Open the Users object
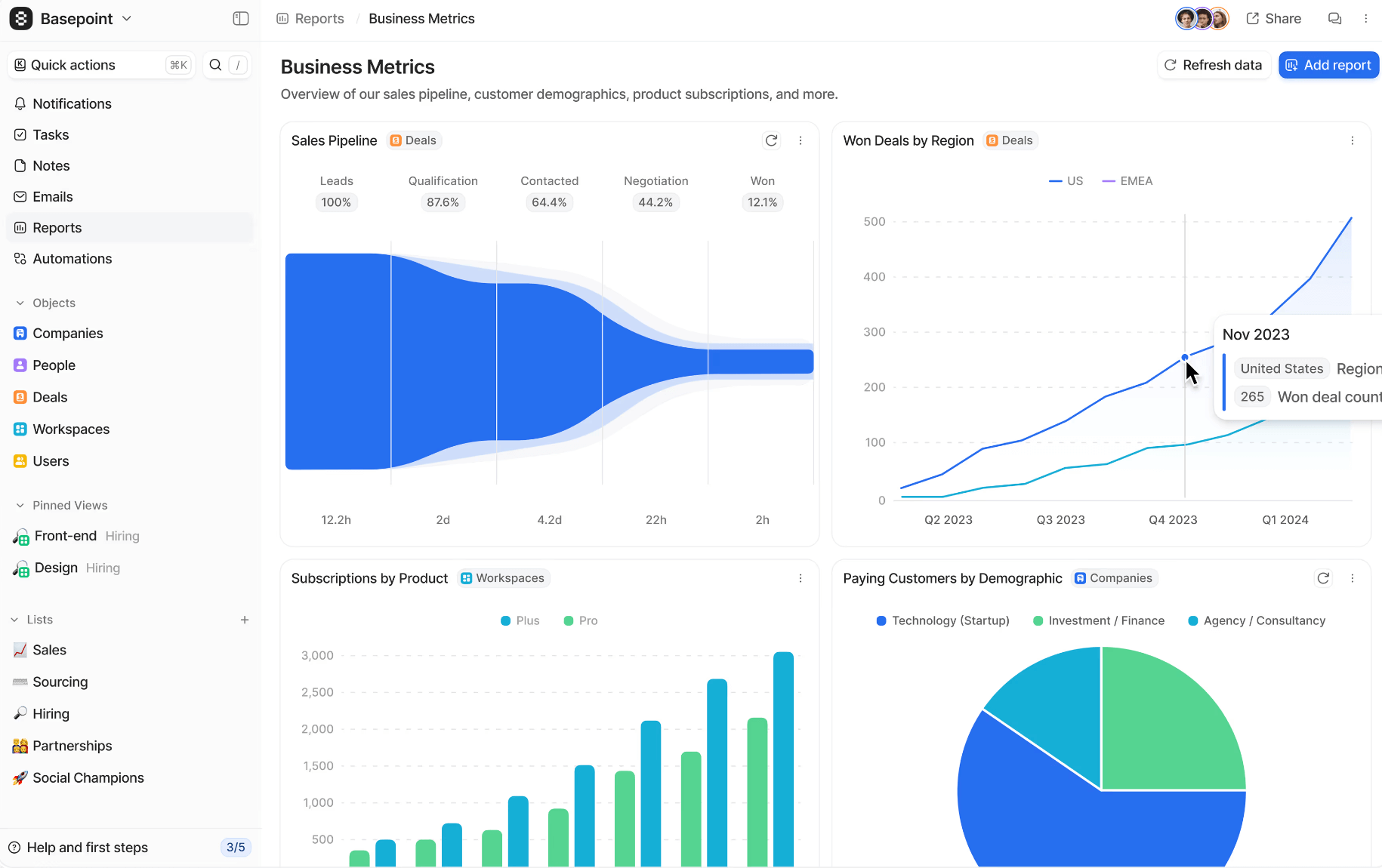The width and height of the screenshot is (1382, 868). point(130,460)
